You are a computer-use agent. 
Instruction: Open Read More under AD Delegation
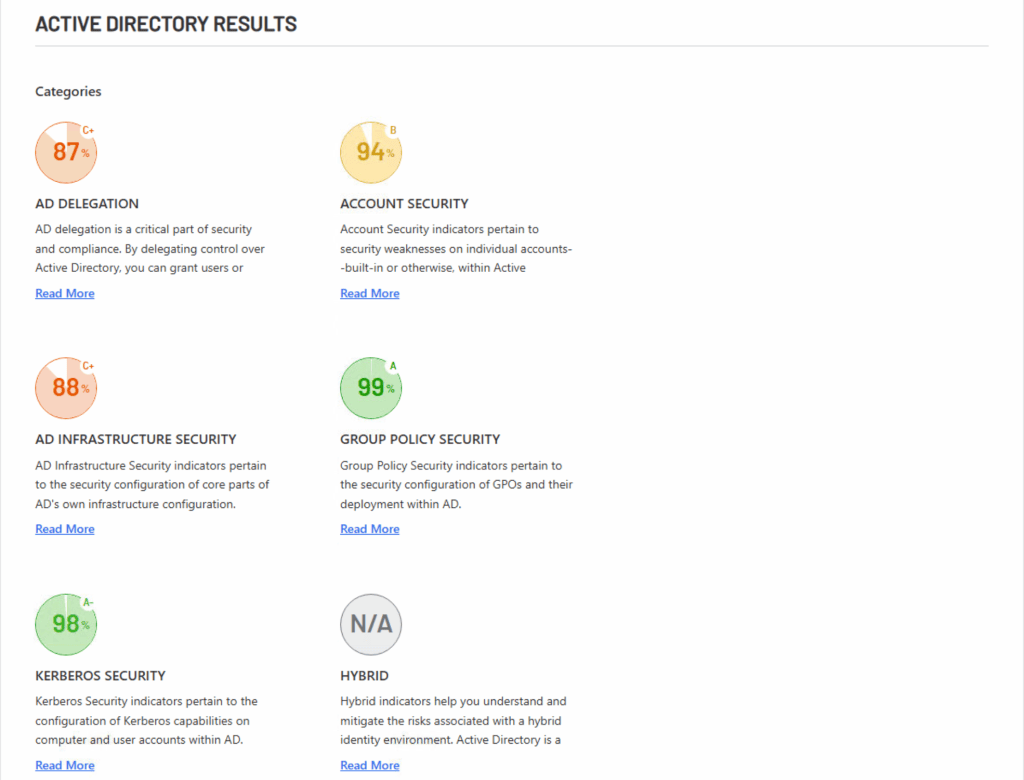65,293
